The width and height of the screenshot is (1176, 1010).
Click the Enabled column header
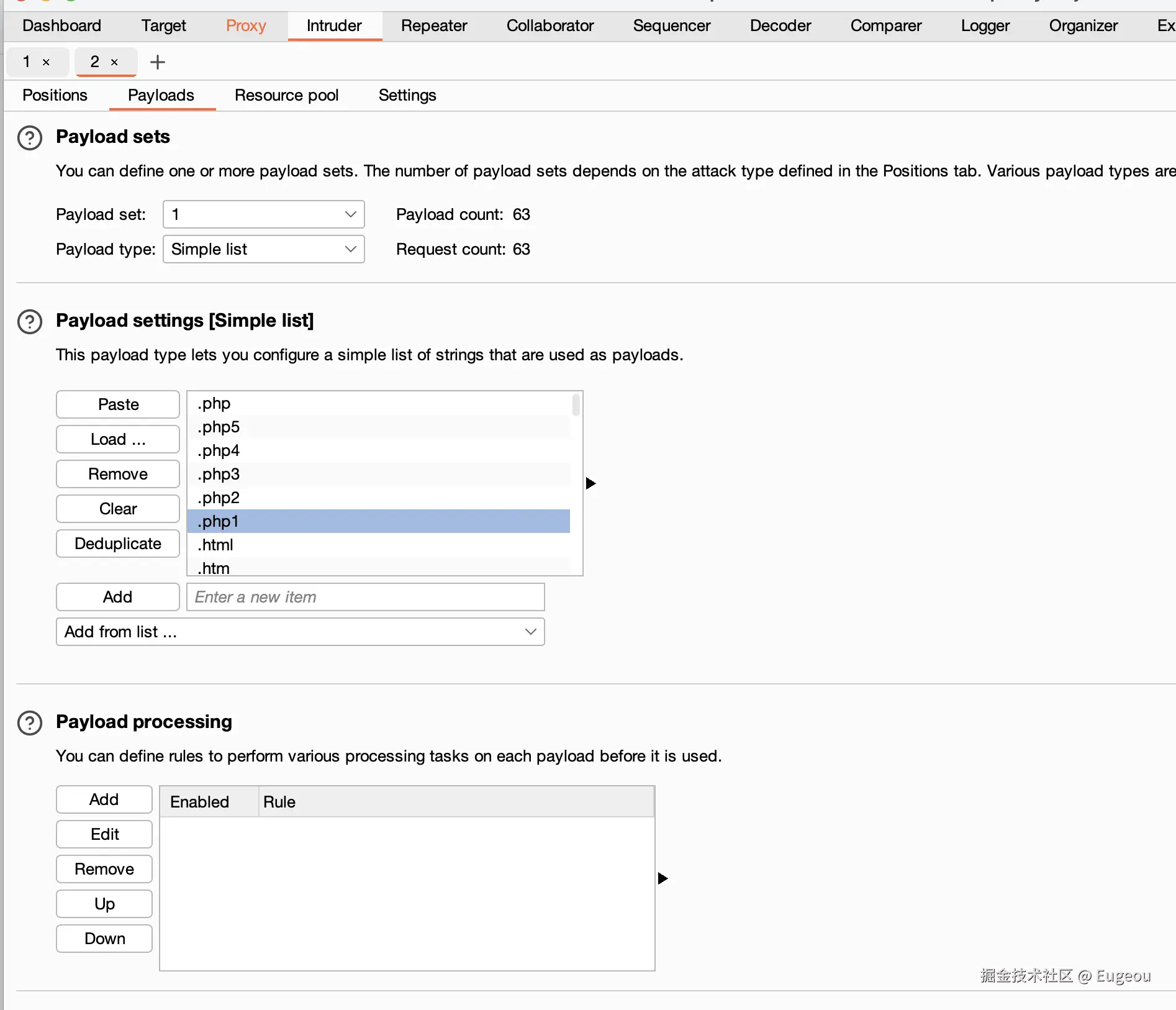point(209,802)
